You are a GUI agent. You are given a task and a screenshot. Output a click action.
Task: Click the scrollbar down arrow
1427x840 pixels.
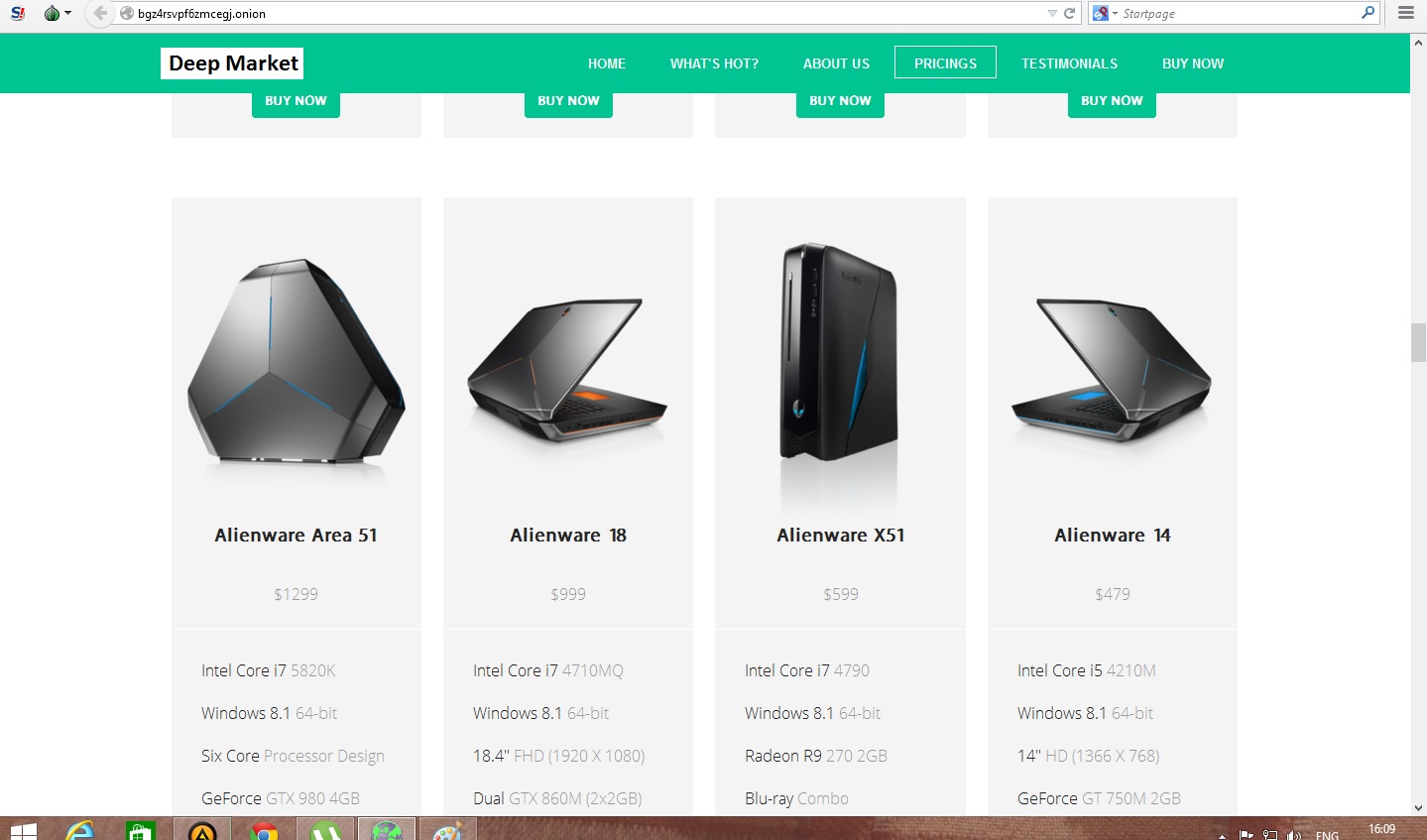(x=1418, y=808)
